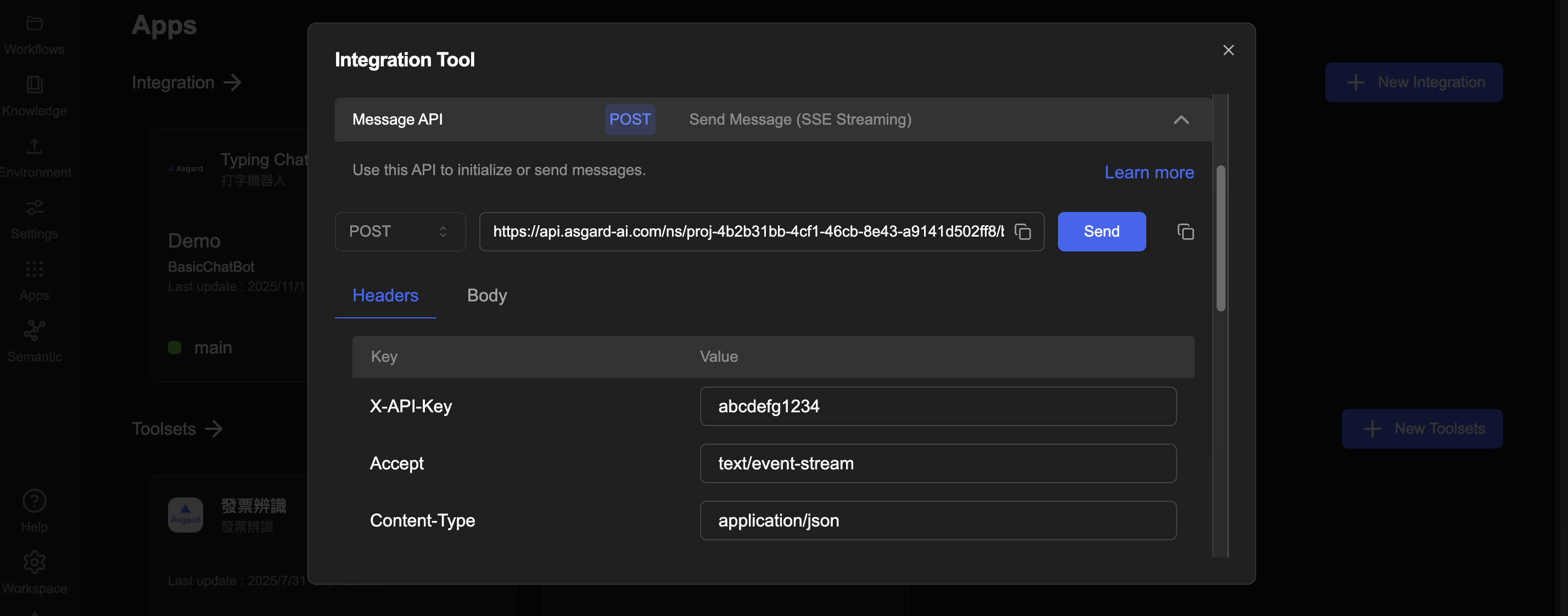Switch to the Body tab

point(486,296)
